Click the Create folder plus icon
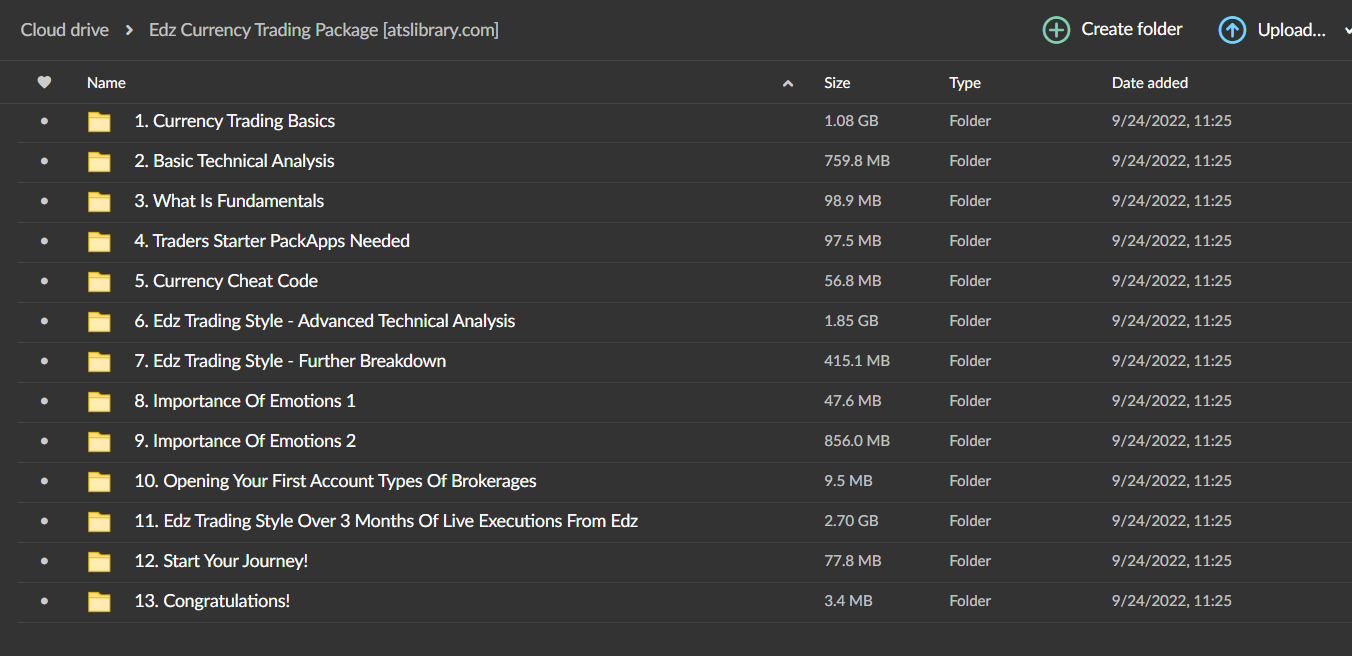 1056,30
